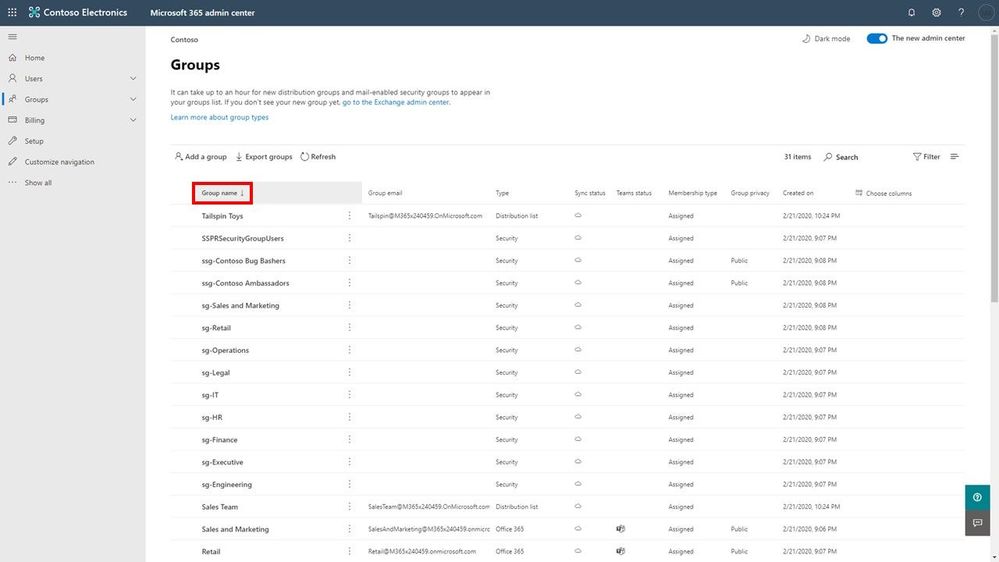This screenshot has width=999, height=562.
Task: Sort by Type column header
Action: click(502, 193)
